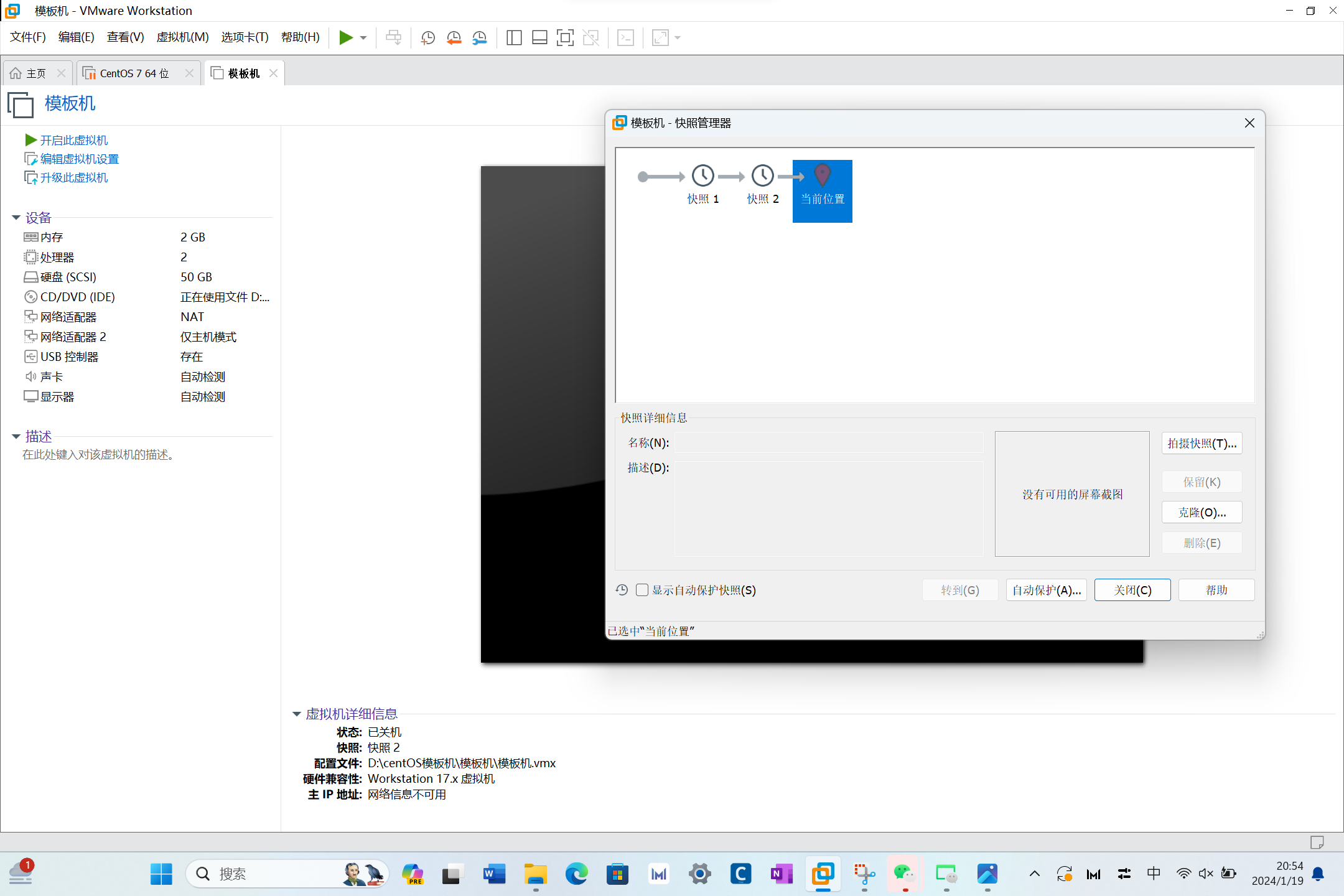Switch to the 主页 tab

tap(36, 73)
